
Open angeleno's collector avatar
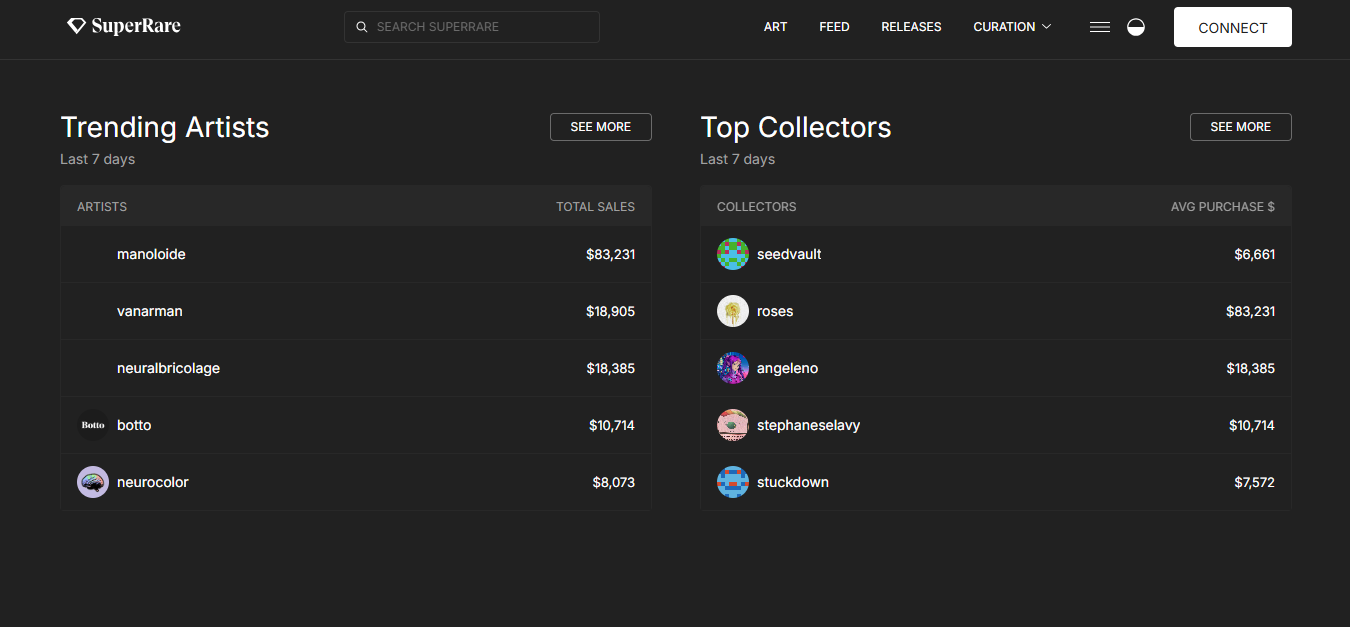point(733,368)
